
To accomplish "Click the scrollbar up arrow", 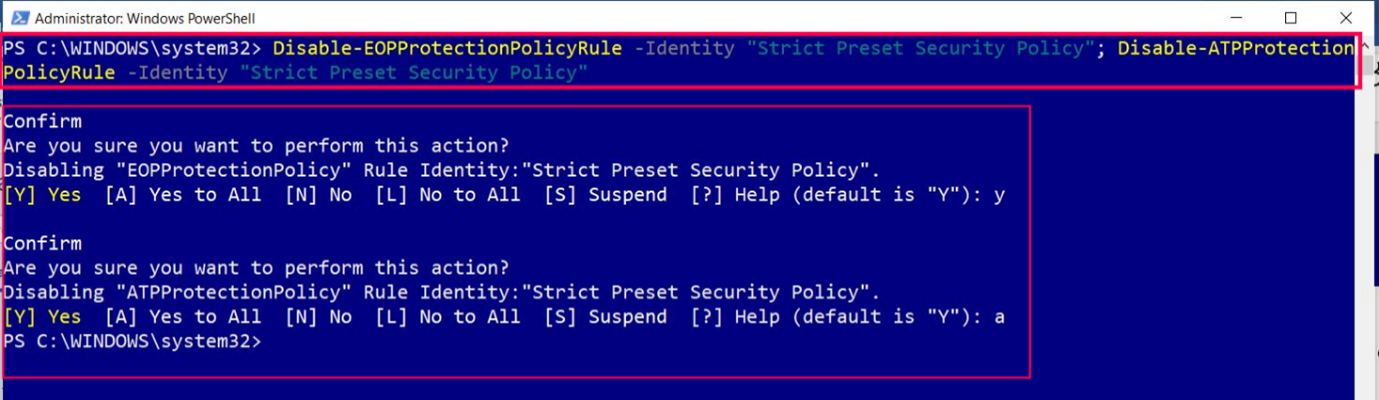I will pyautogui.click(x=1369, y=46).
